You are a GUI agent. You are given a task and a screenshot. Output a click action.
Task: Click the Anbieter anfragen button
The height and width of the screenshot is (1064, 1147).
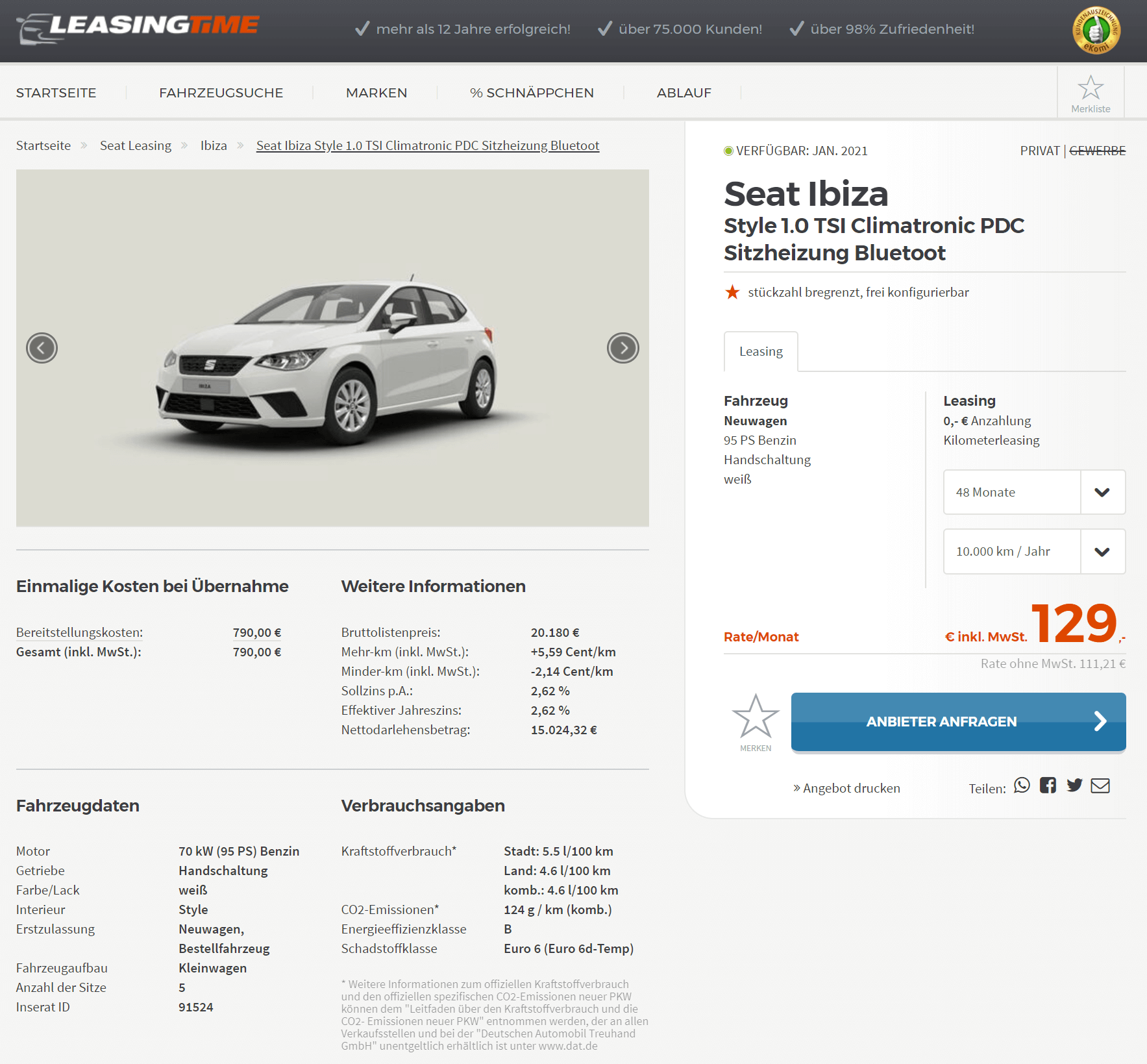point(958,722)
